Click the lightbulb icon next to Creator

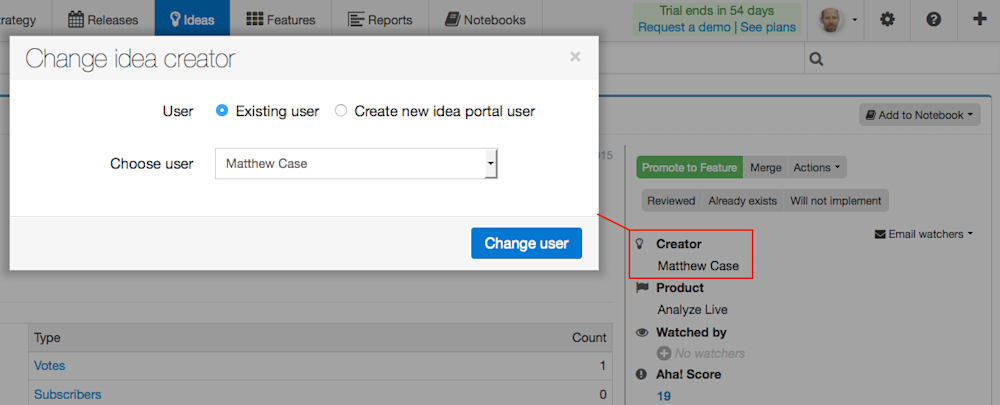pos(640,244)
